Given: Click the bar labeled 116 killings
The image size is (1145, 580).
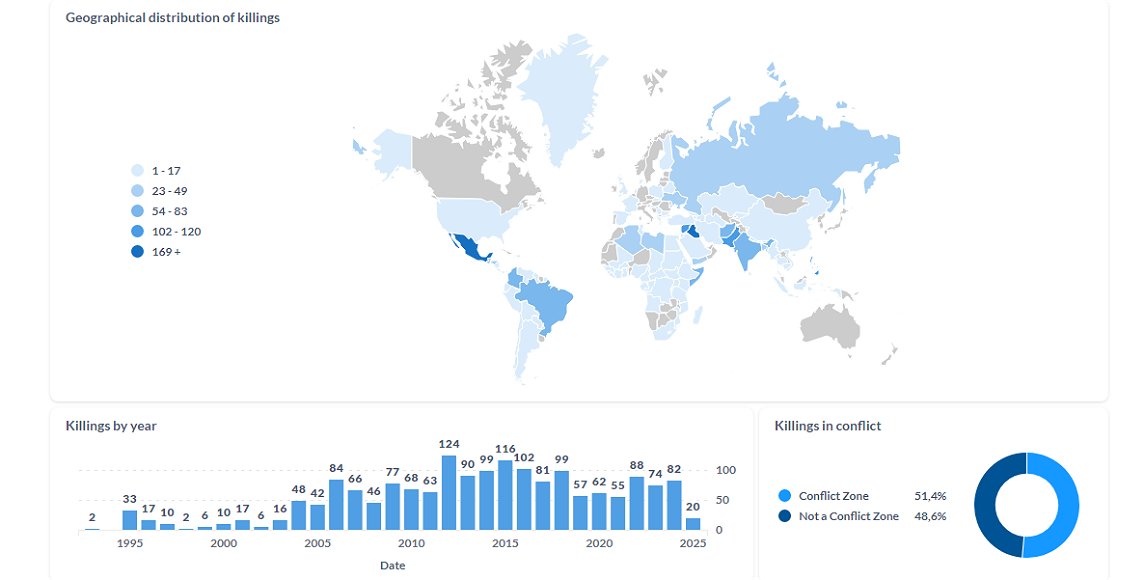Looking at the screenshot, I should 505,495.
